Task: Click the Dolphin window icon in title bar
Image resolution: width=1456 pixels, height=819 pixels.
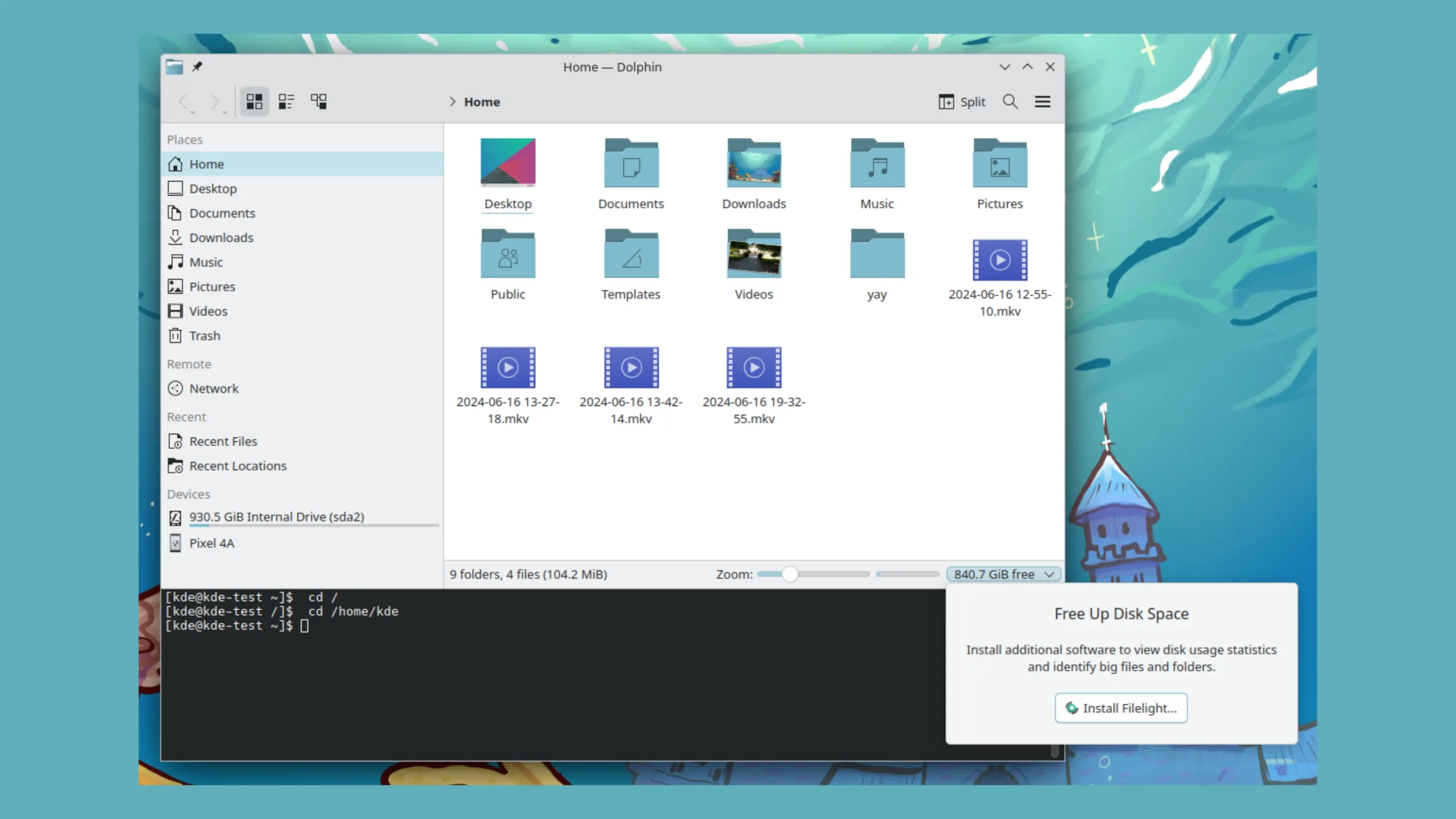Action: click(175, 67)
